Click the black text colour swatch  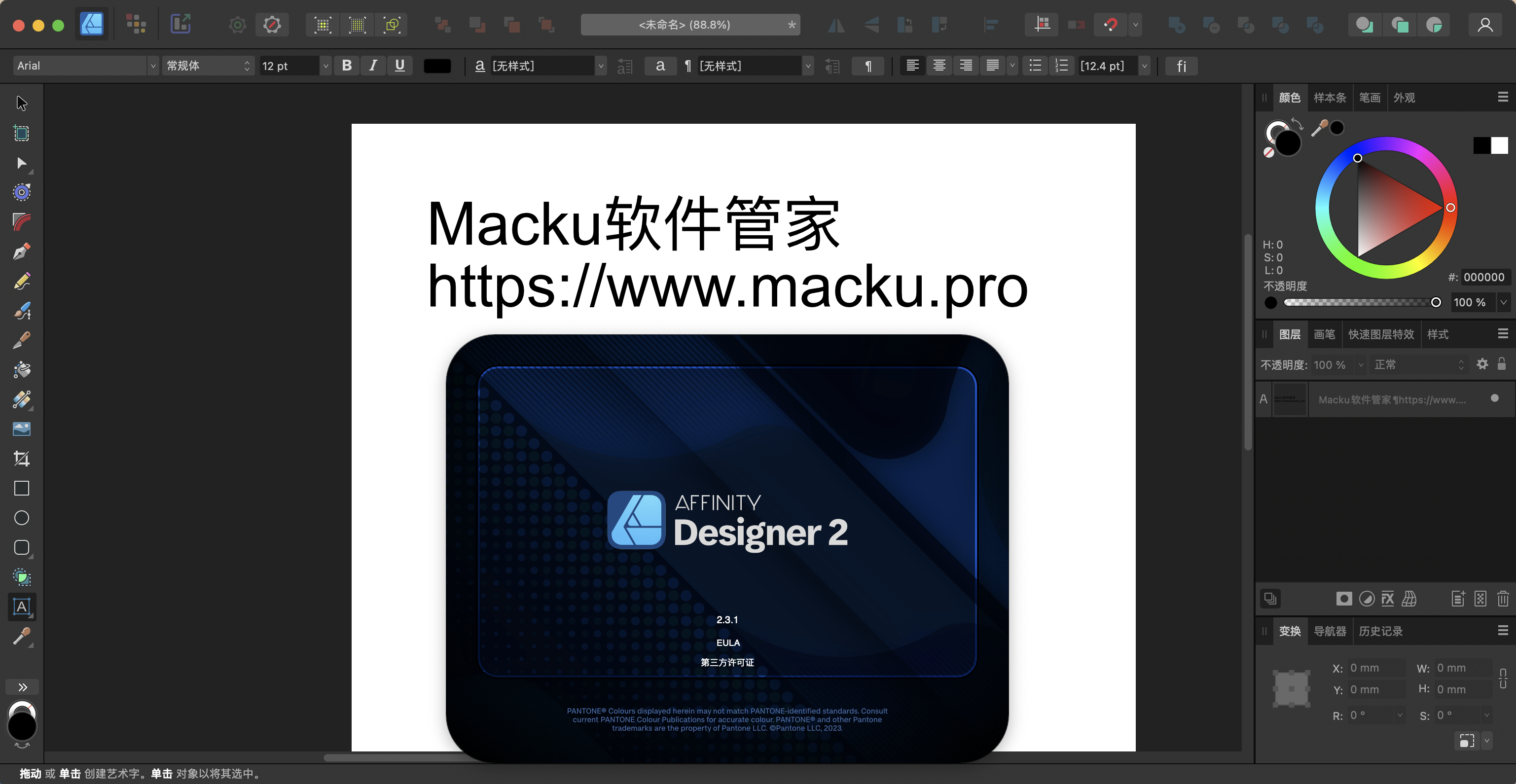point(437,66)
